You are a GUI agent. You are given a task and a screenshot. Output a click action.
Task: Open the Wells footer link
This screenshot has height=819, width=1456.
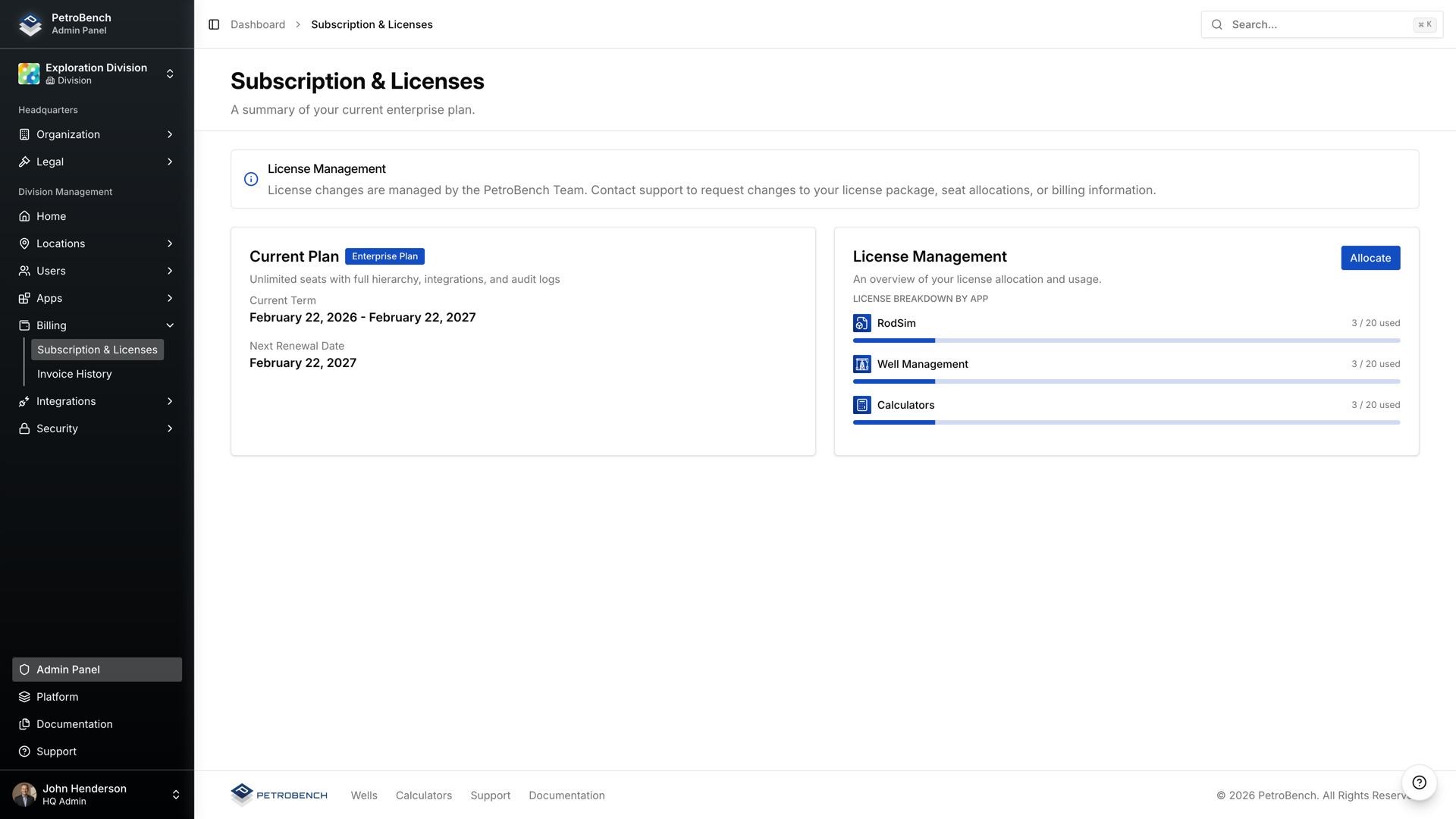pyautogui.click(x=363, y=795)
